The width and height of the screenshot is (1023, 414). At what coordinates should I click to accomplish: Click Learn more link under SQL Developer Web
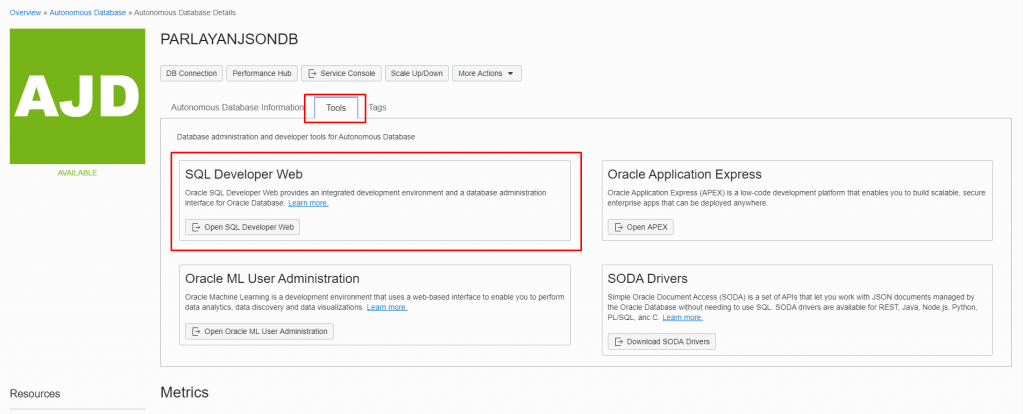tap(309, 203)
